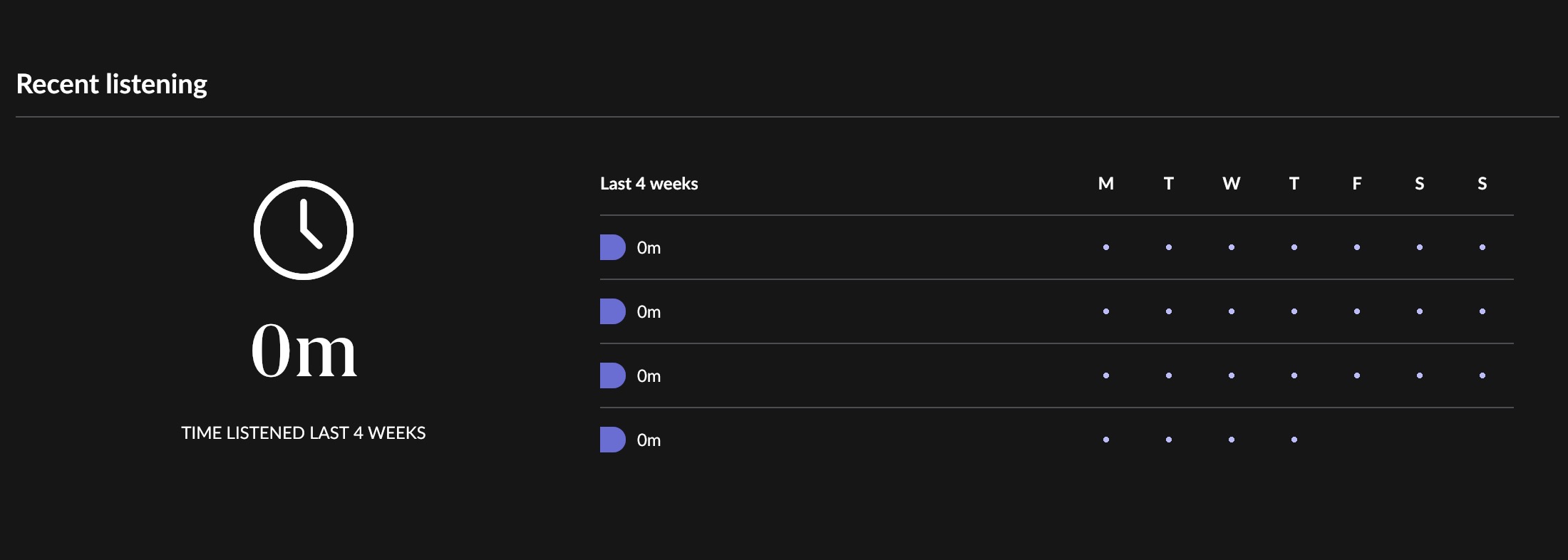Click last Sunday dot in first week row
This screenshot has width=1568, height=560.
[x=1482, y=247]
